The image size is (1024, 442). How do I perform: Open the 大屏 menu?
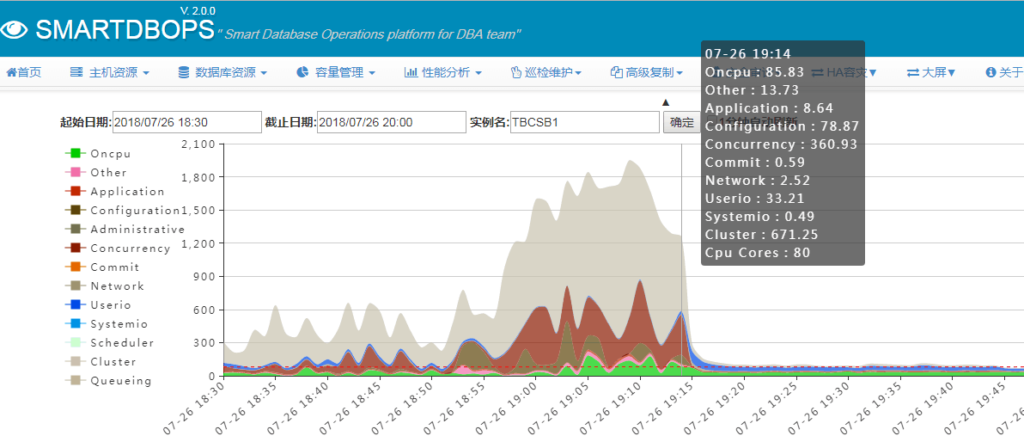click(x=931, y=73)
